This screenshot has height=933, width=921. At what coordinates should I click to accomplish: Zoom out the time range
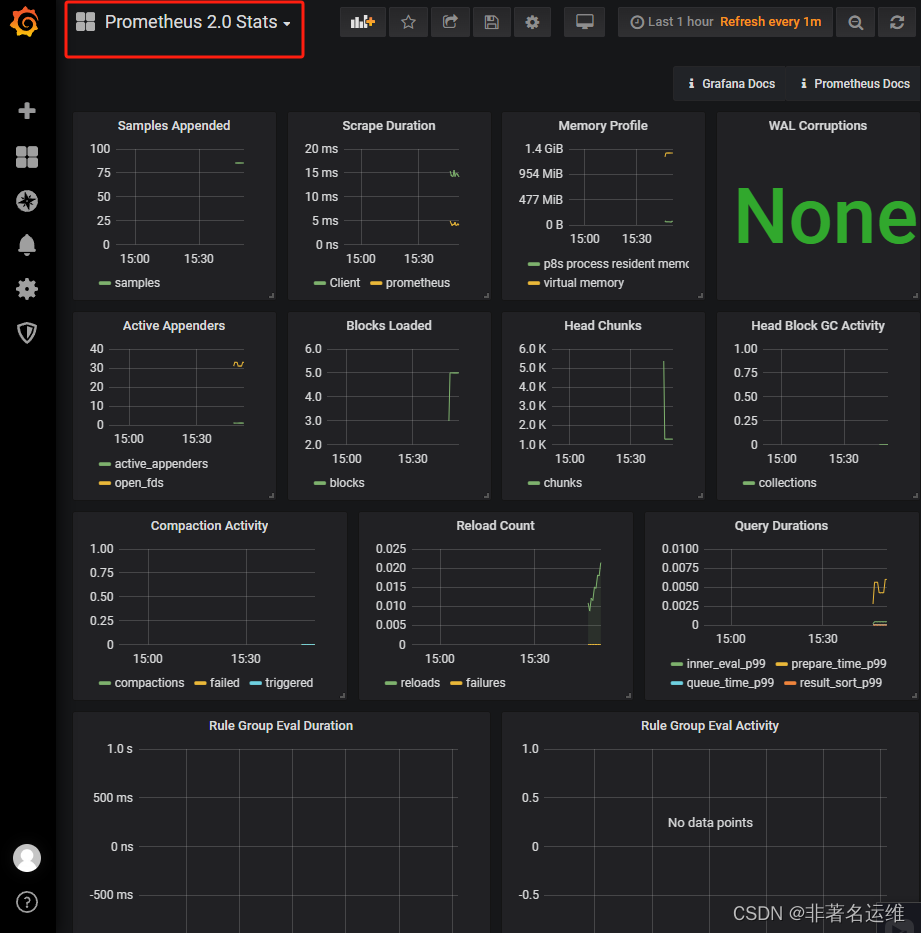(x=855, y=22)
